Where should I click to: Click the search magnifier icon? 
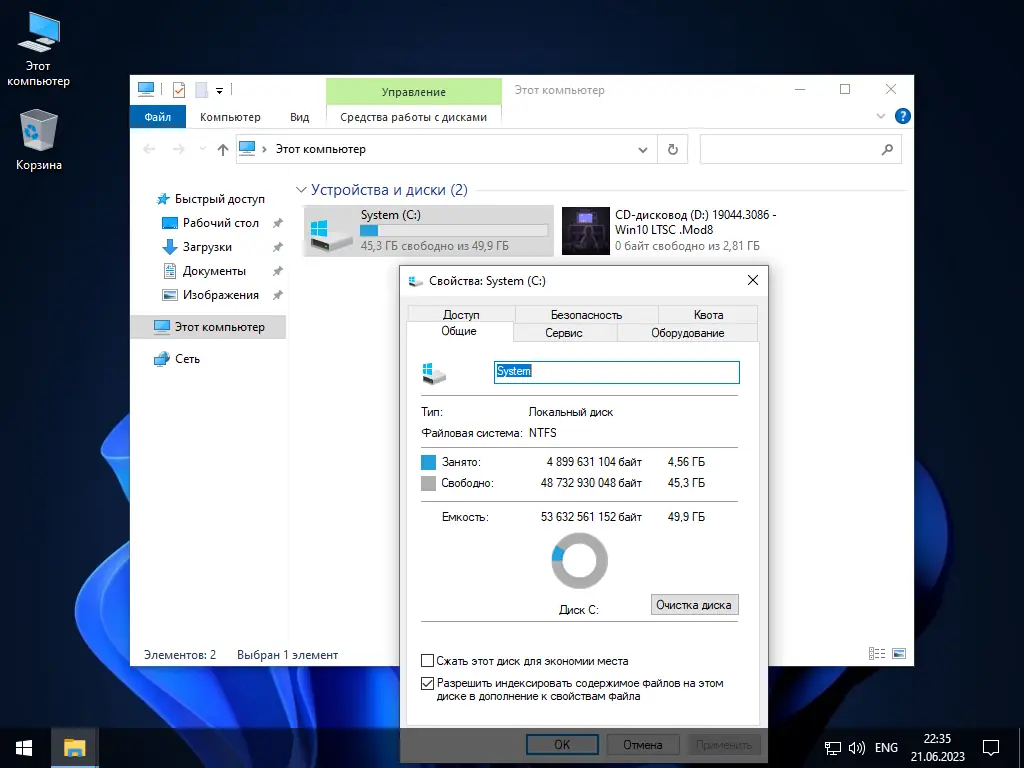[887, 150]
